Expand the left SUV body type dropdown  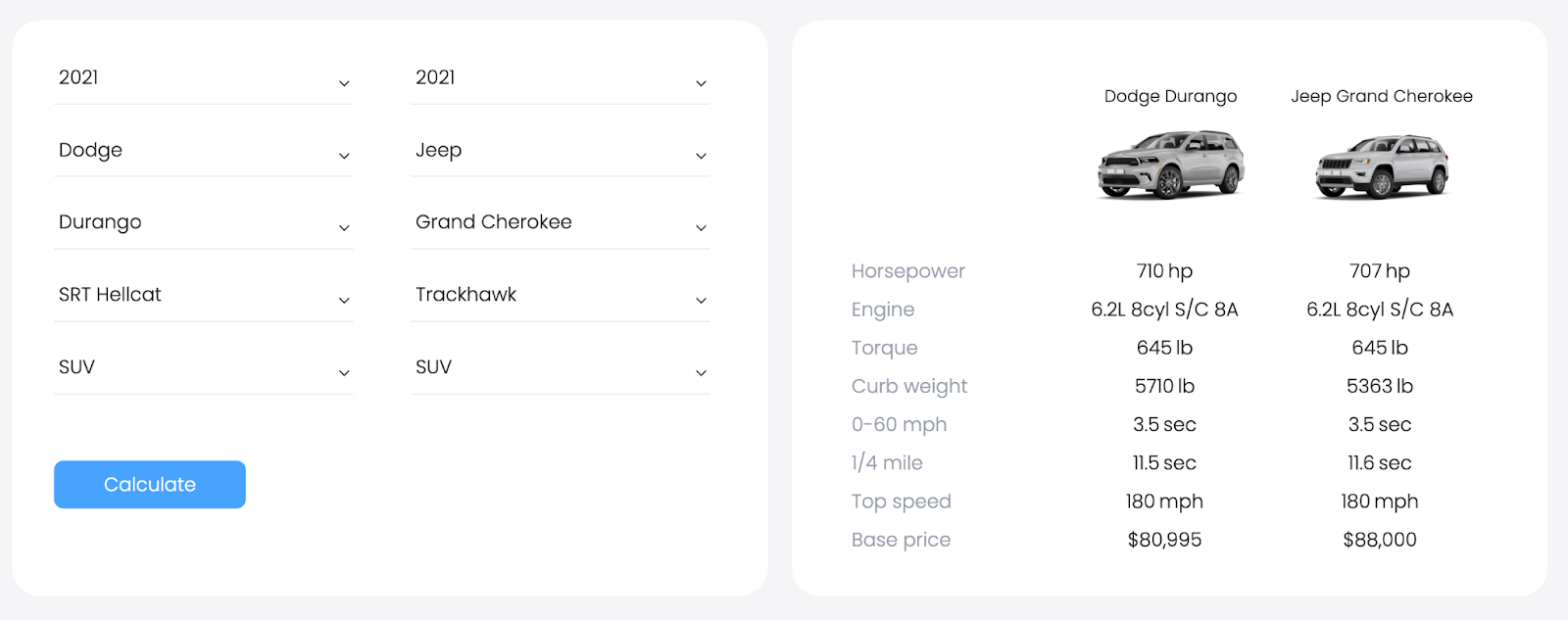[x=203, y=367]
